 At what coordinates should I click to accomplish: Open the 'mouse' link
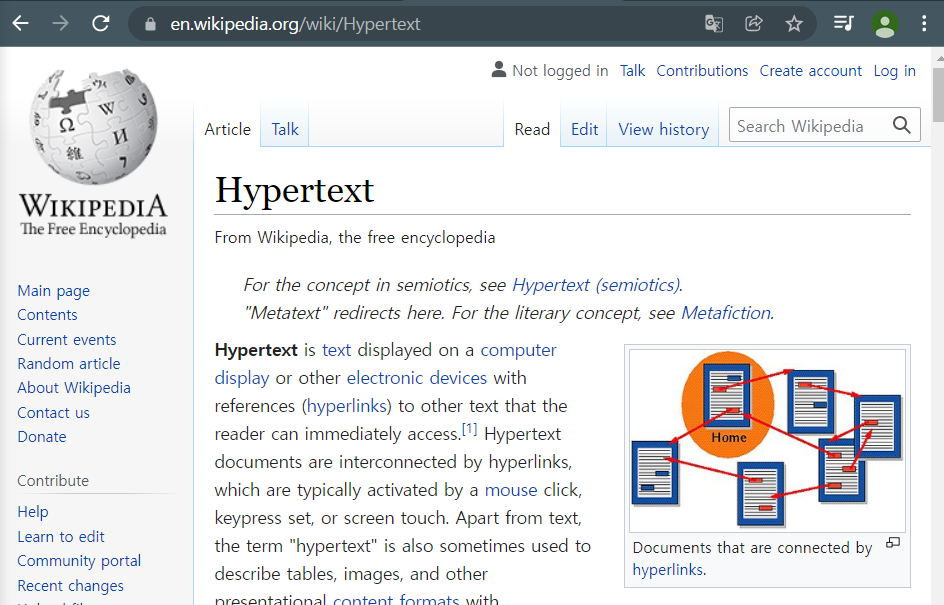point(511,490)
